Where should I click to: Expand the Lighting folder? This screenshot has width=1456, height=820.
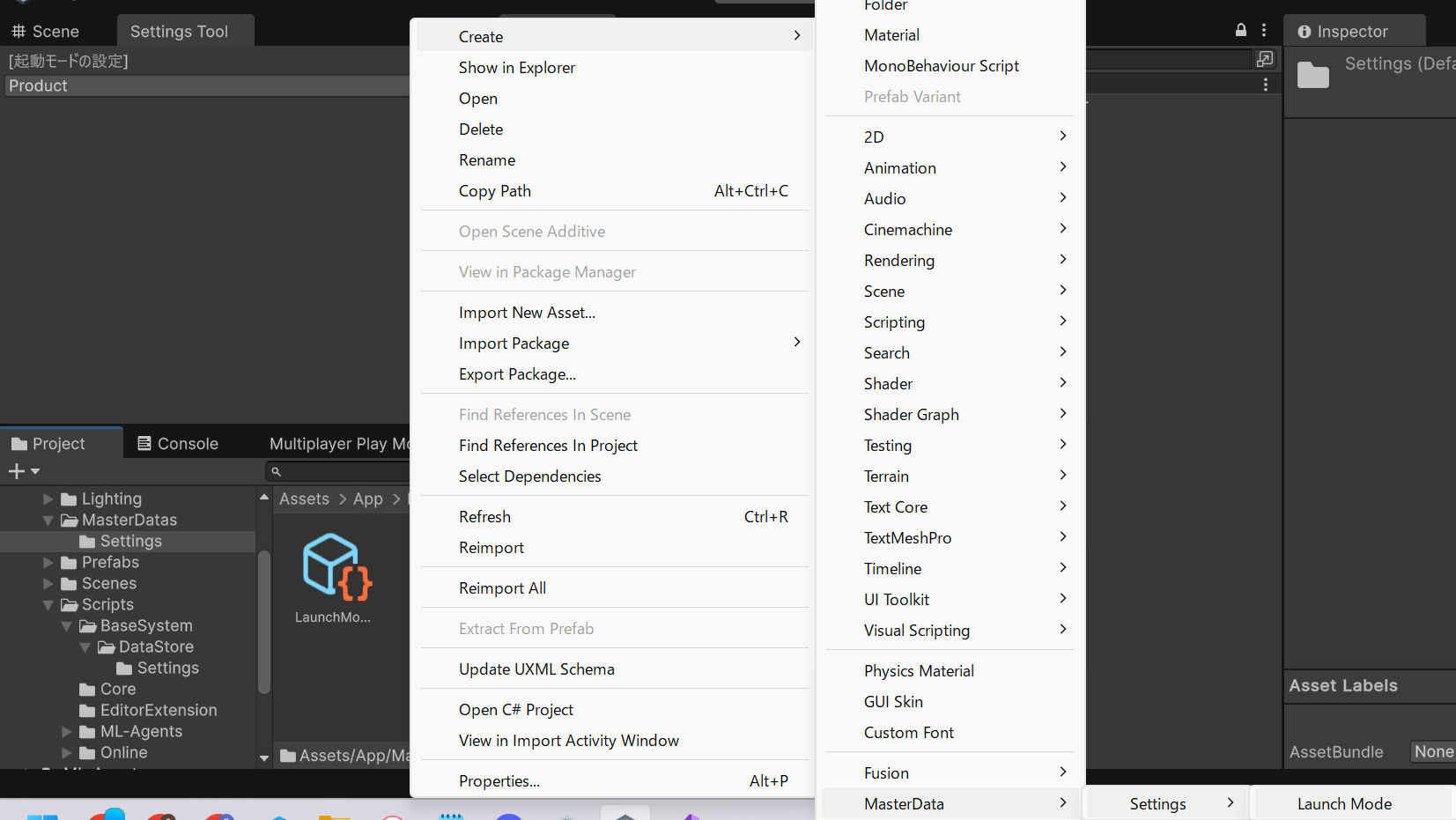pyautogui.click(x=48, y=499)
